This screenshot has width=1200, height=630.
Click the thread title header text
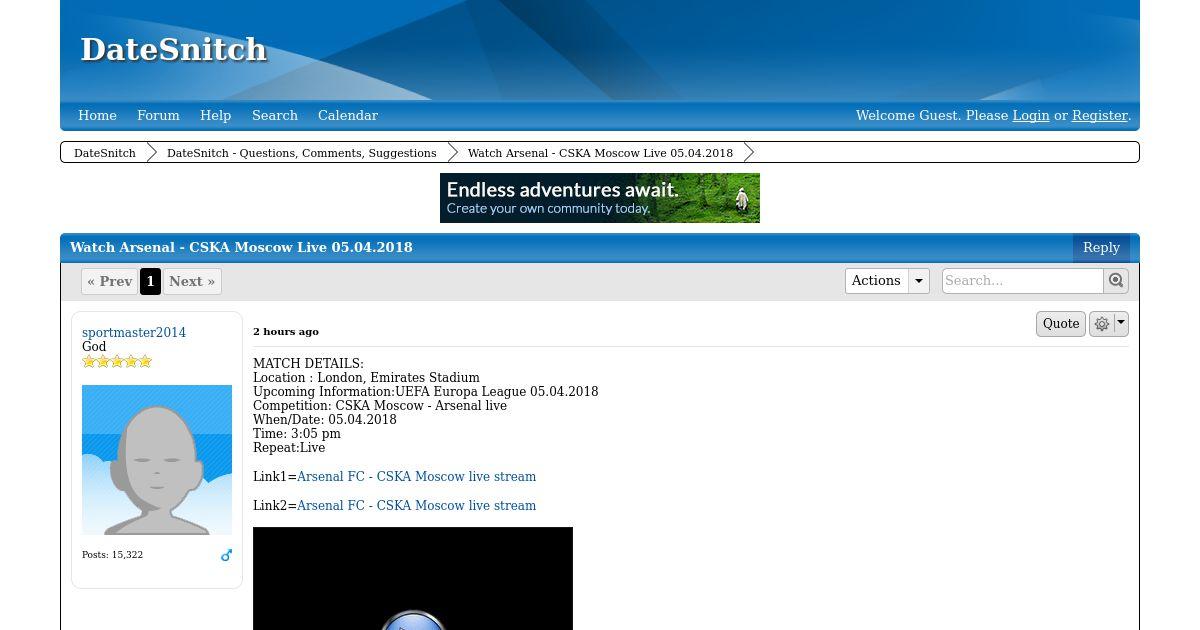[x=241, y=248]
